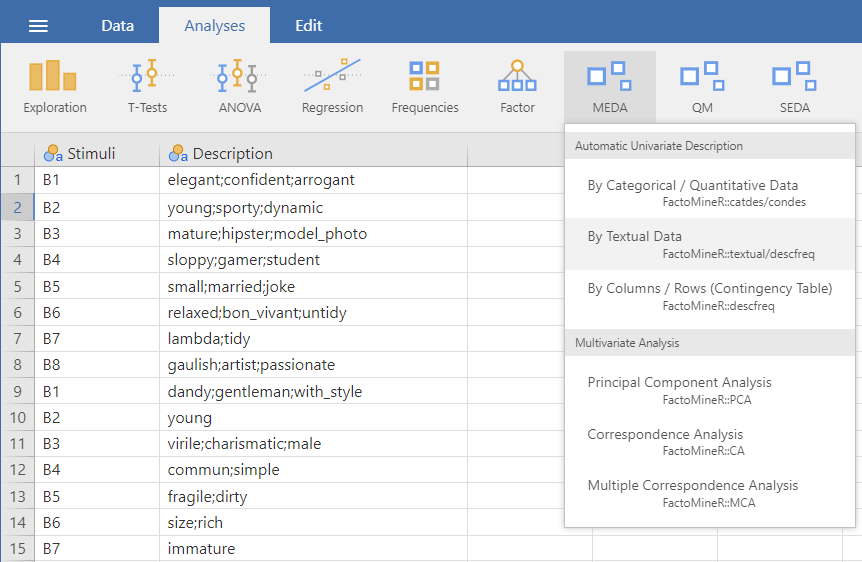Viewport: 862px width, 562px height.
Task: Click Stimuli cell B7 in row 7
Action: point(97,338)
